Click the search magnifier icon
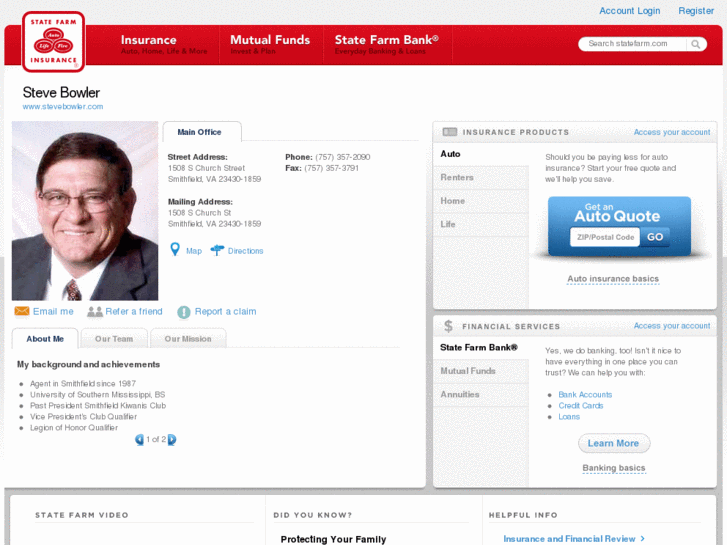 (x=695, y=44)
